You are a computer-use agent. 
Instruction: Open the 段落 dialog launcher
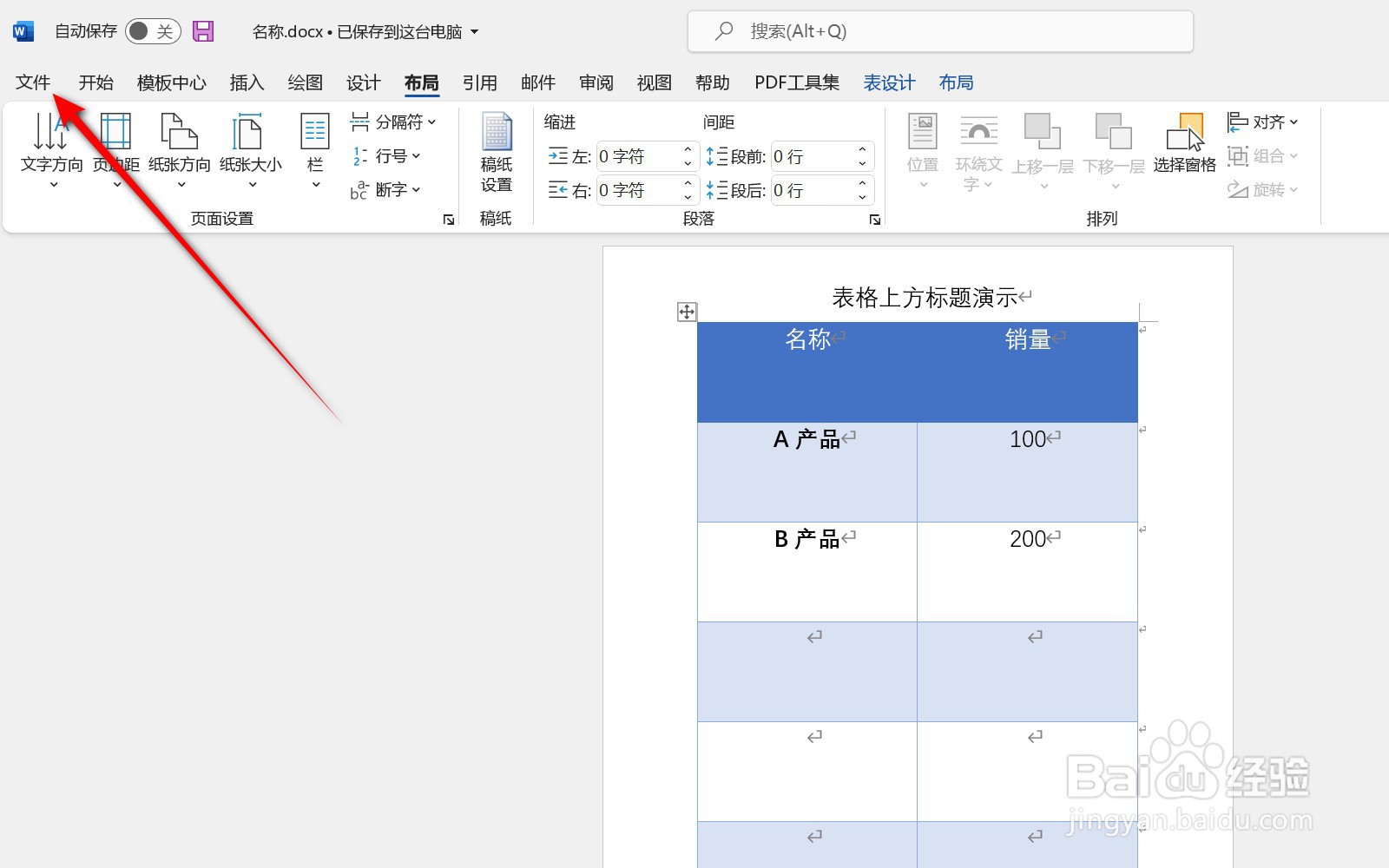874,219
